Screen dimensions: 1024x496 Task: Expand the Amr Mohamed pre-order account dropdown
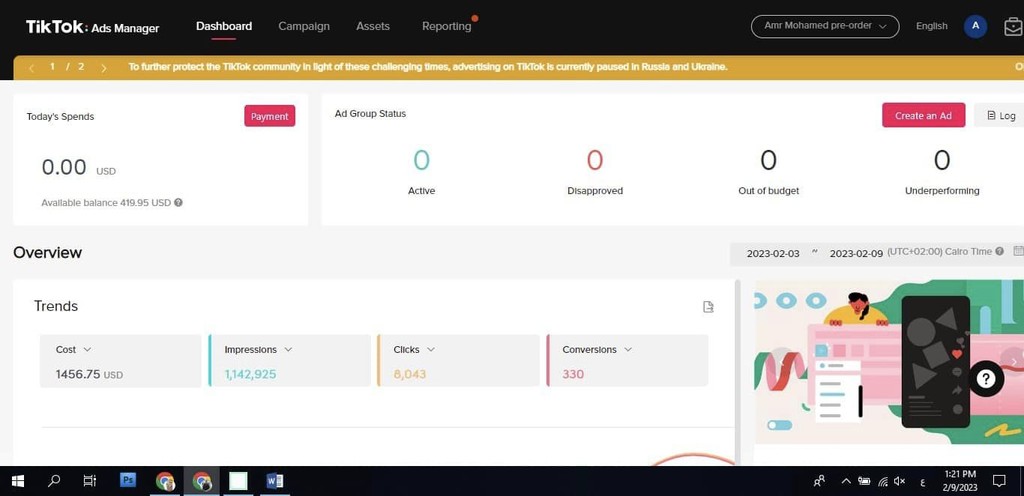[825, 26]
